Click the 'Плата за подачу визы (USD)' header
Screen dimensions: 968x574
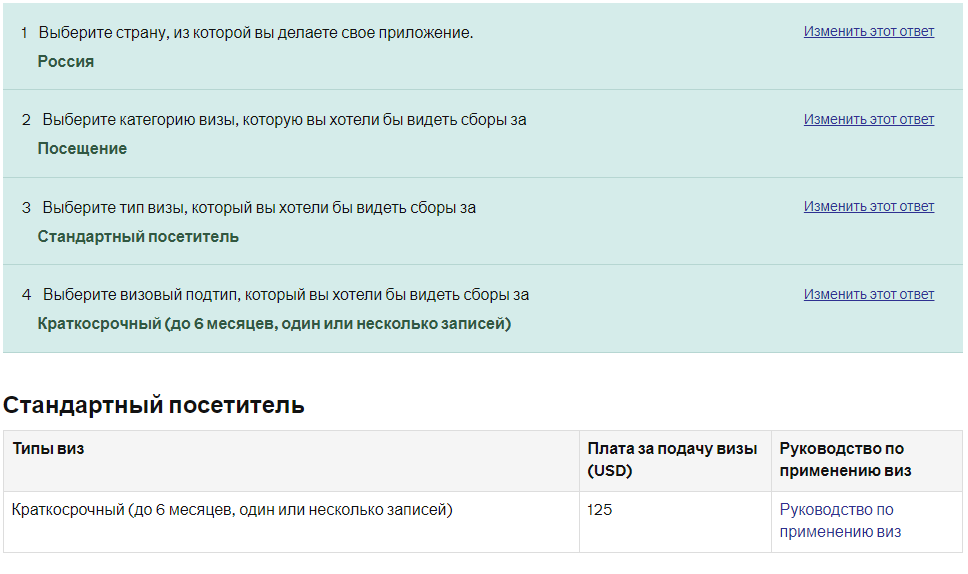tap(672, 460)
